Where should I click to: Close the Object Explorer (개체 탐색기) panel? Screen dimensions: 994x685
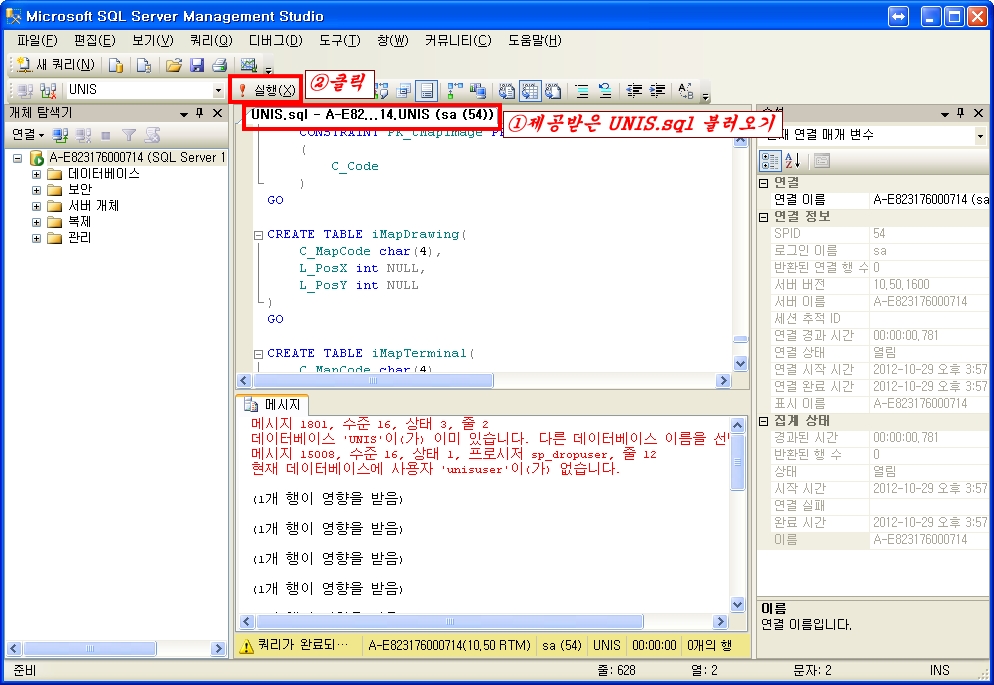pos(217,113)
